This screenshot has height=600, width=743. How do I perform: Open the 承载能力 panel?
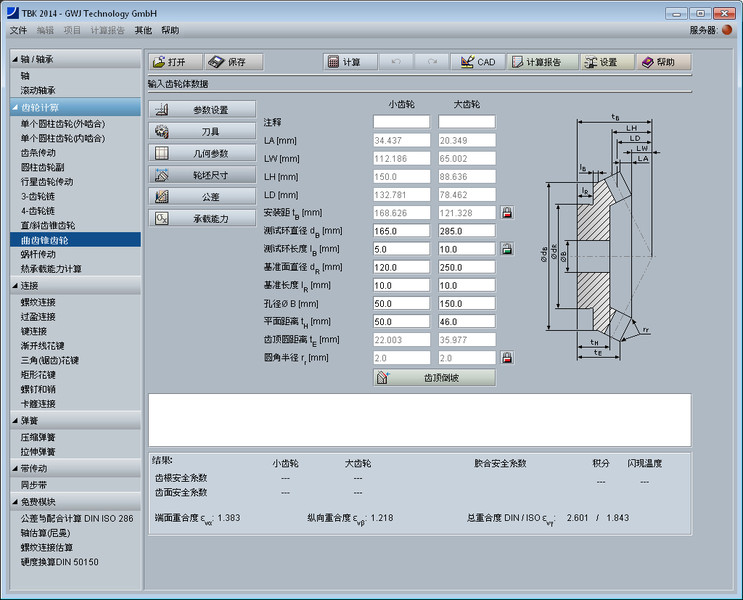pos(202,218)
